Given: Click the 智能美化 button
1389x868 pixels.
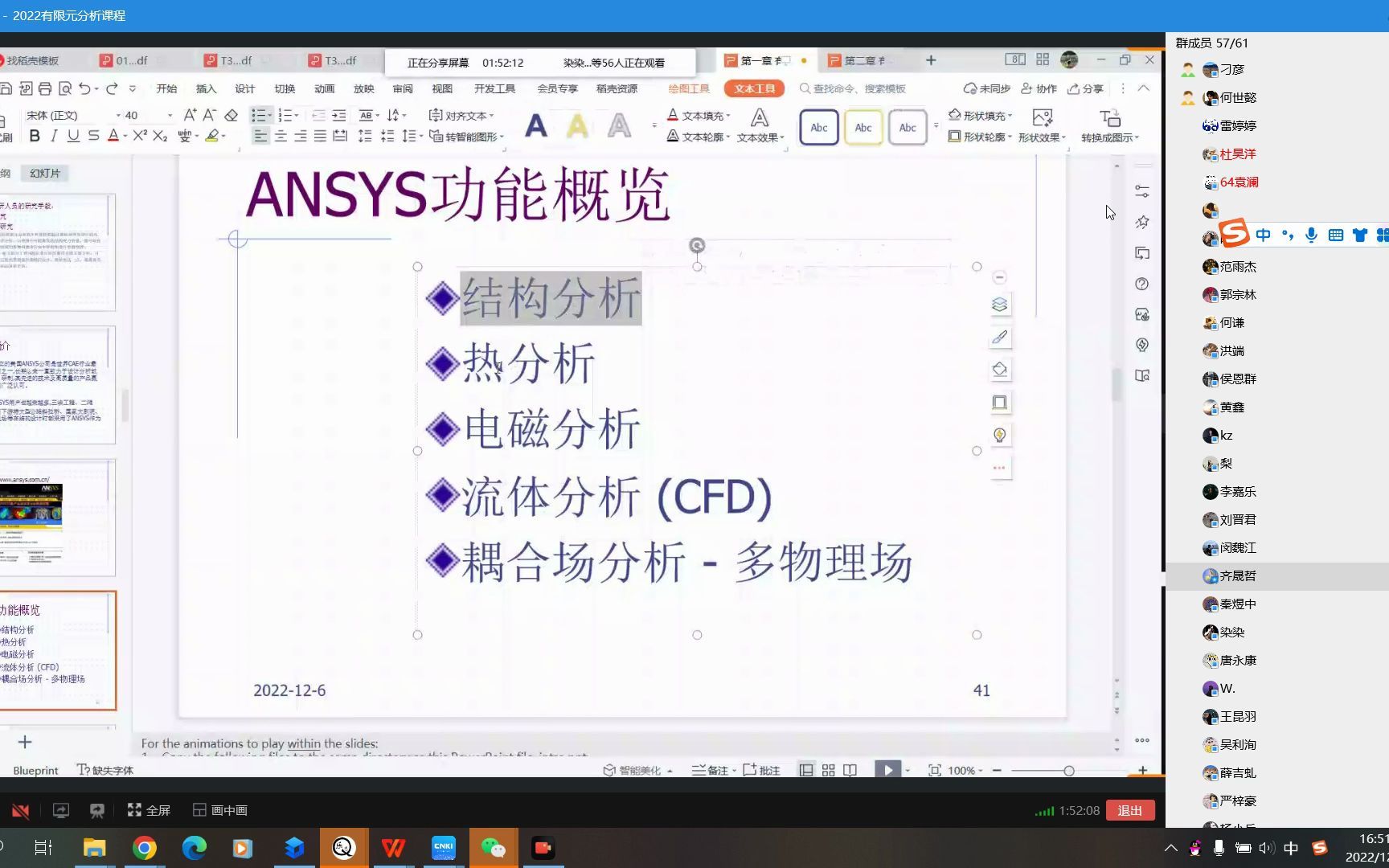Looking at the screenshot, I should (x=637, y=770).
